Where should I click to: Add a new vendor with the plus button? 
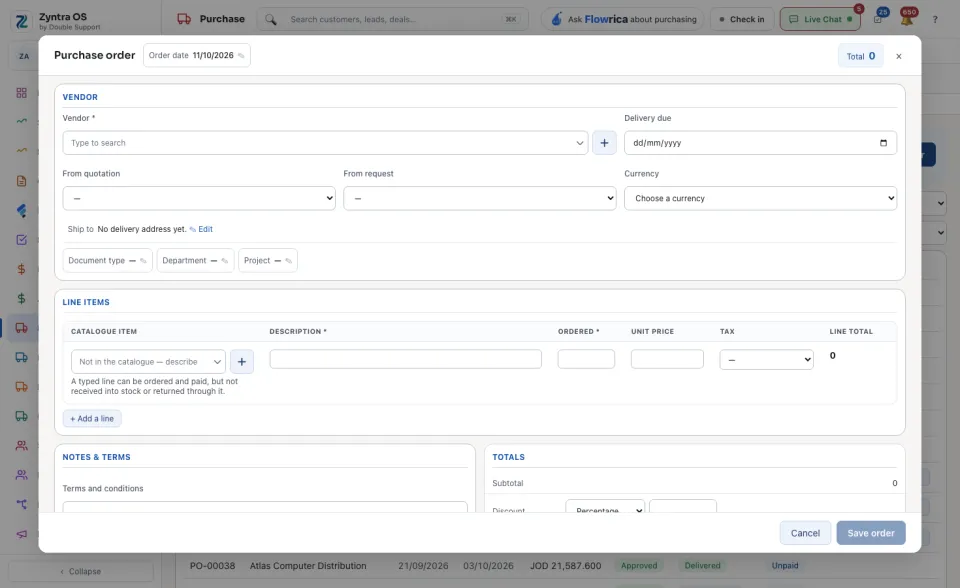(x=604, y=143)
